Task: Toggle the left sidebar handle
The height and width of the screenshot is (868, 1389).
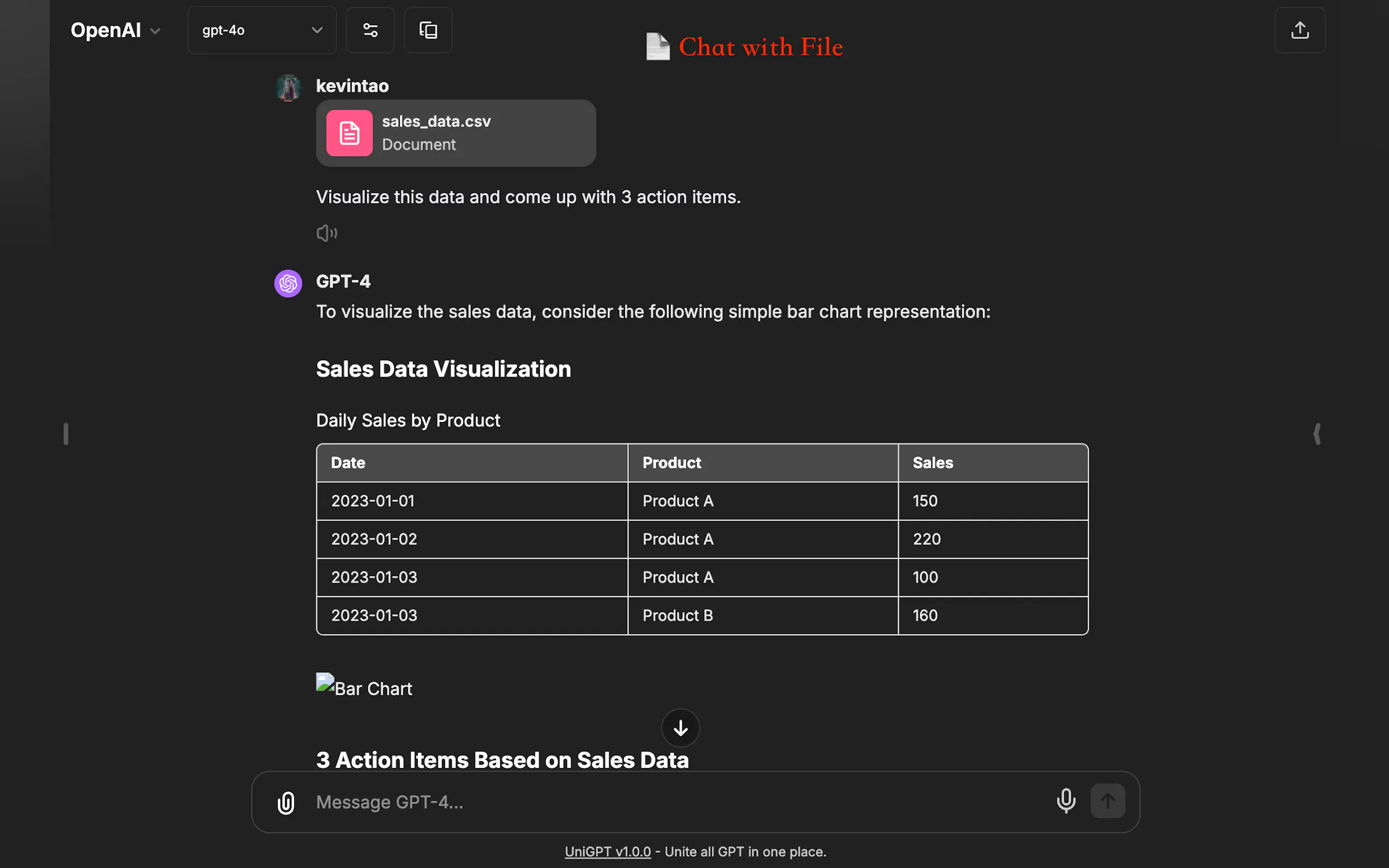Action: coord(66,433)
